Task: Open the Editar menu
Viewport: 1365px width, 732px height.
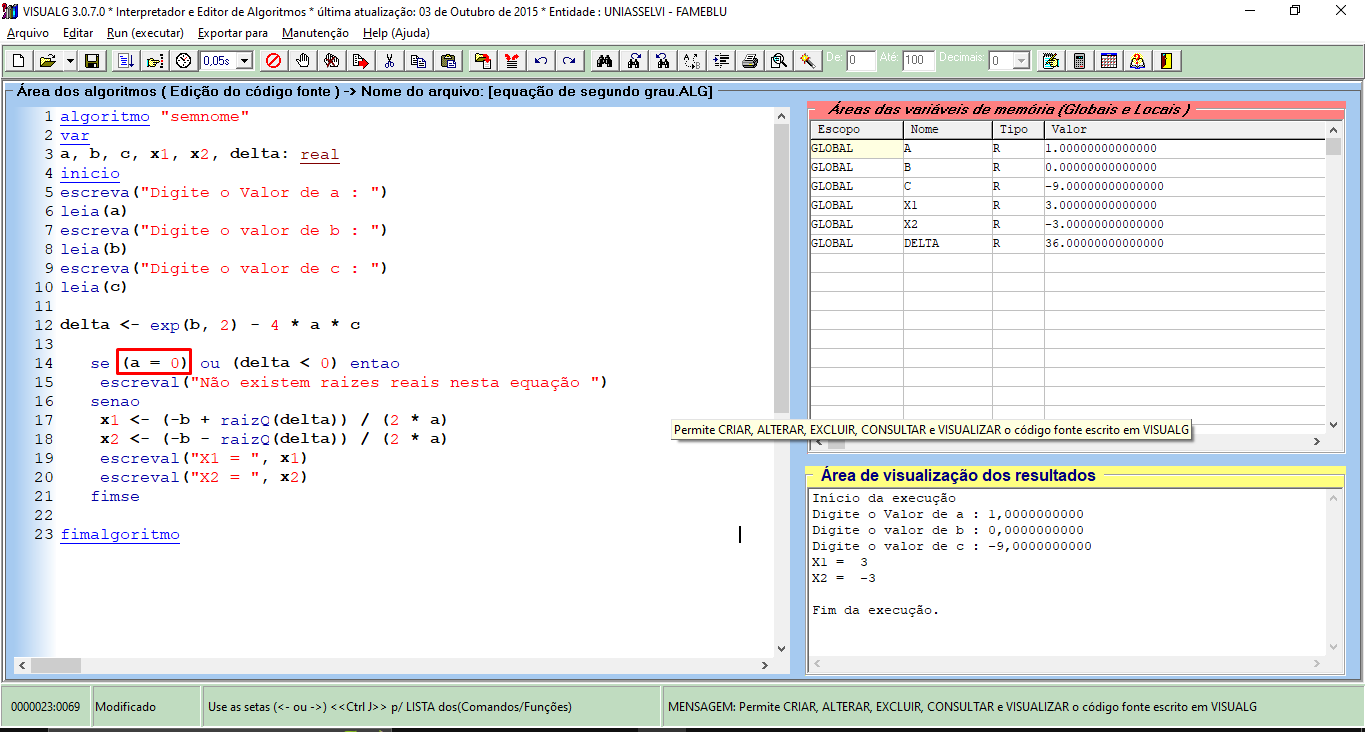Action: (x=78, y=33)
